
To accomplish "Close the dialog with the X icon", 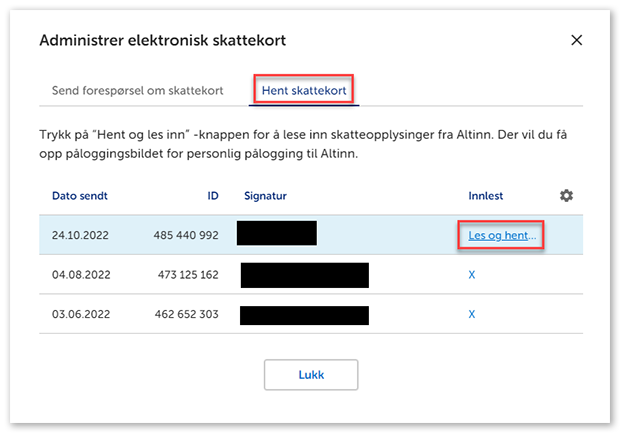I will (x=576, y=40).
